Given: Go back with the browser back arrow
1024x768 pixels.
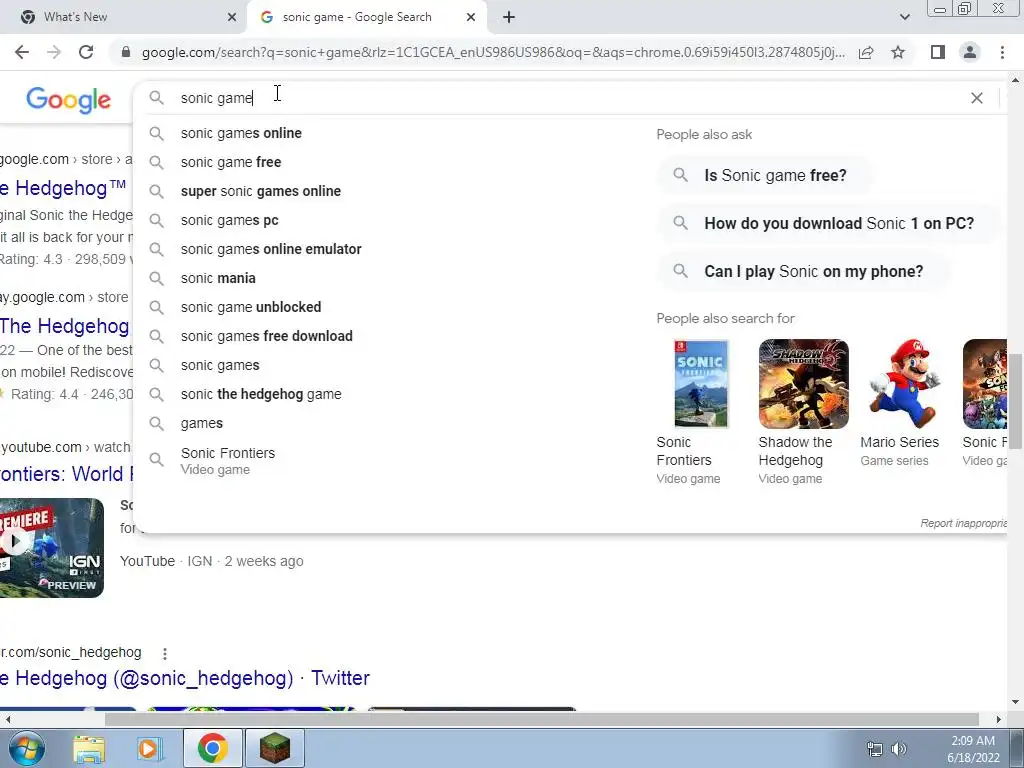Looking at the screenshot, I should click(22, 52).
